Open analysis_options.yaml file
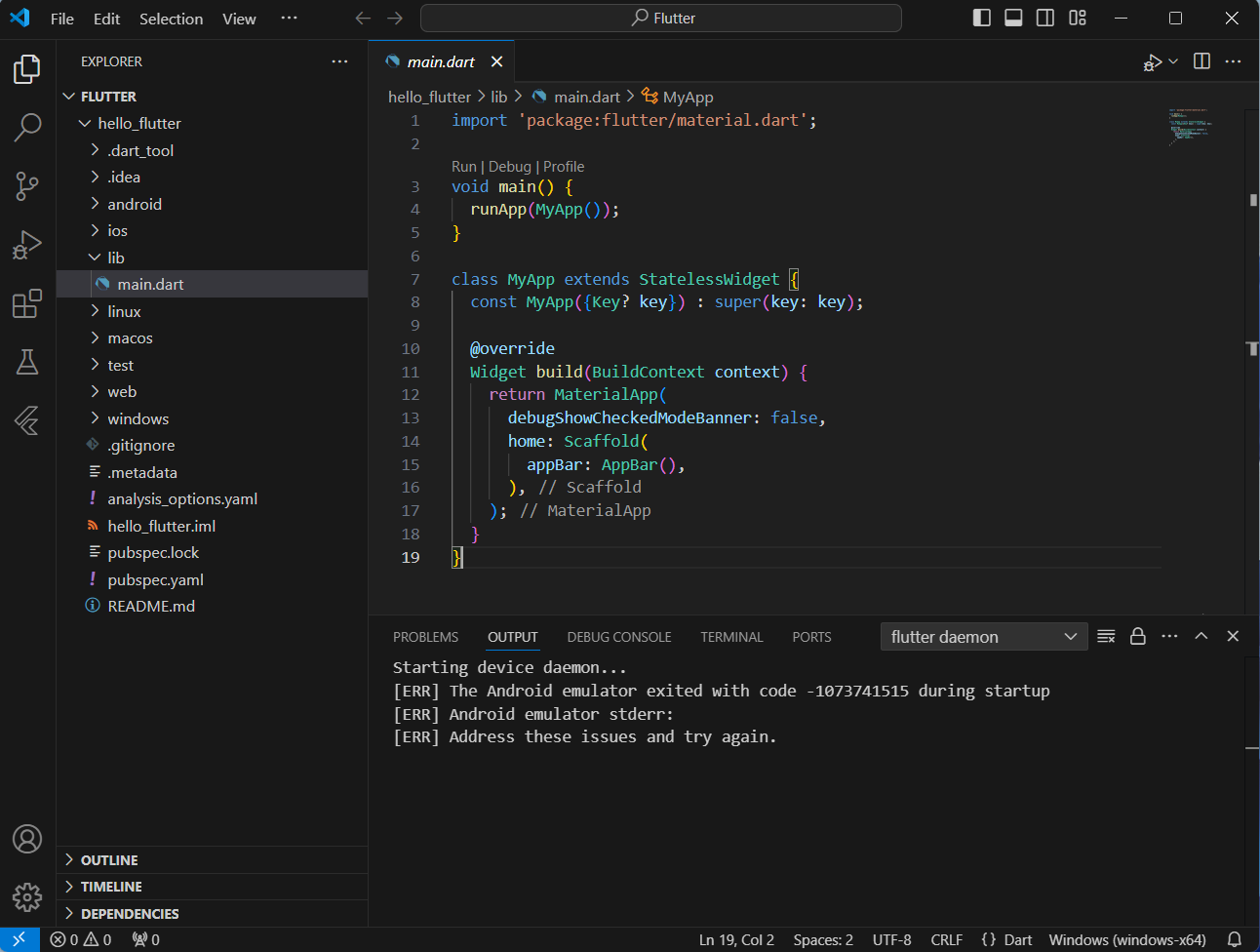 click(x=213, y=498)
